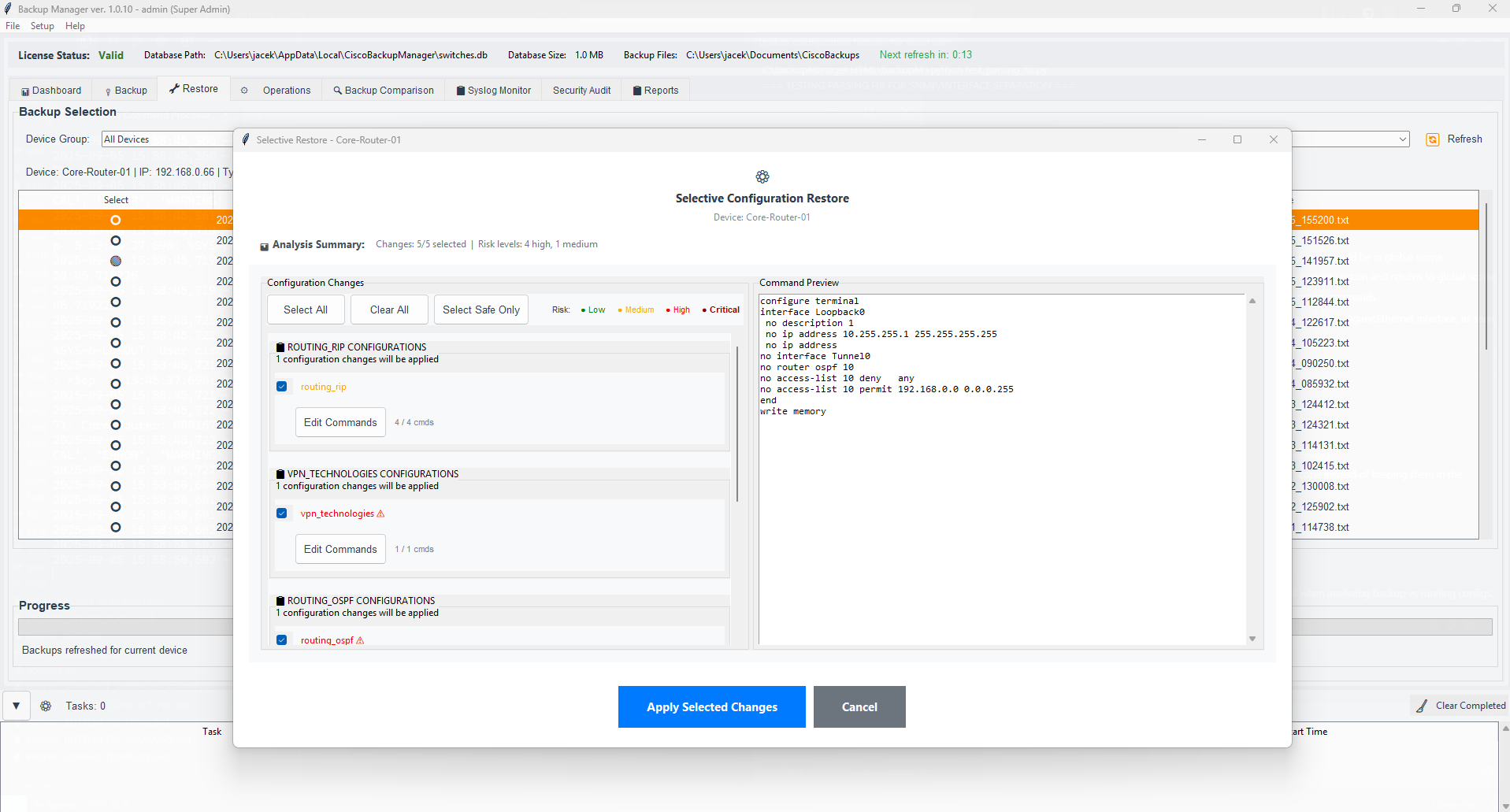Select radio for backup row _155200.txt
Screen dimensions: 1510x812
click(116, 220)
